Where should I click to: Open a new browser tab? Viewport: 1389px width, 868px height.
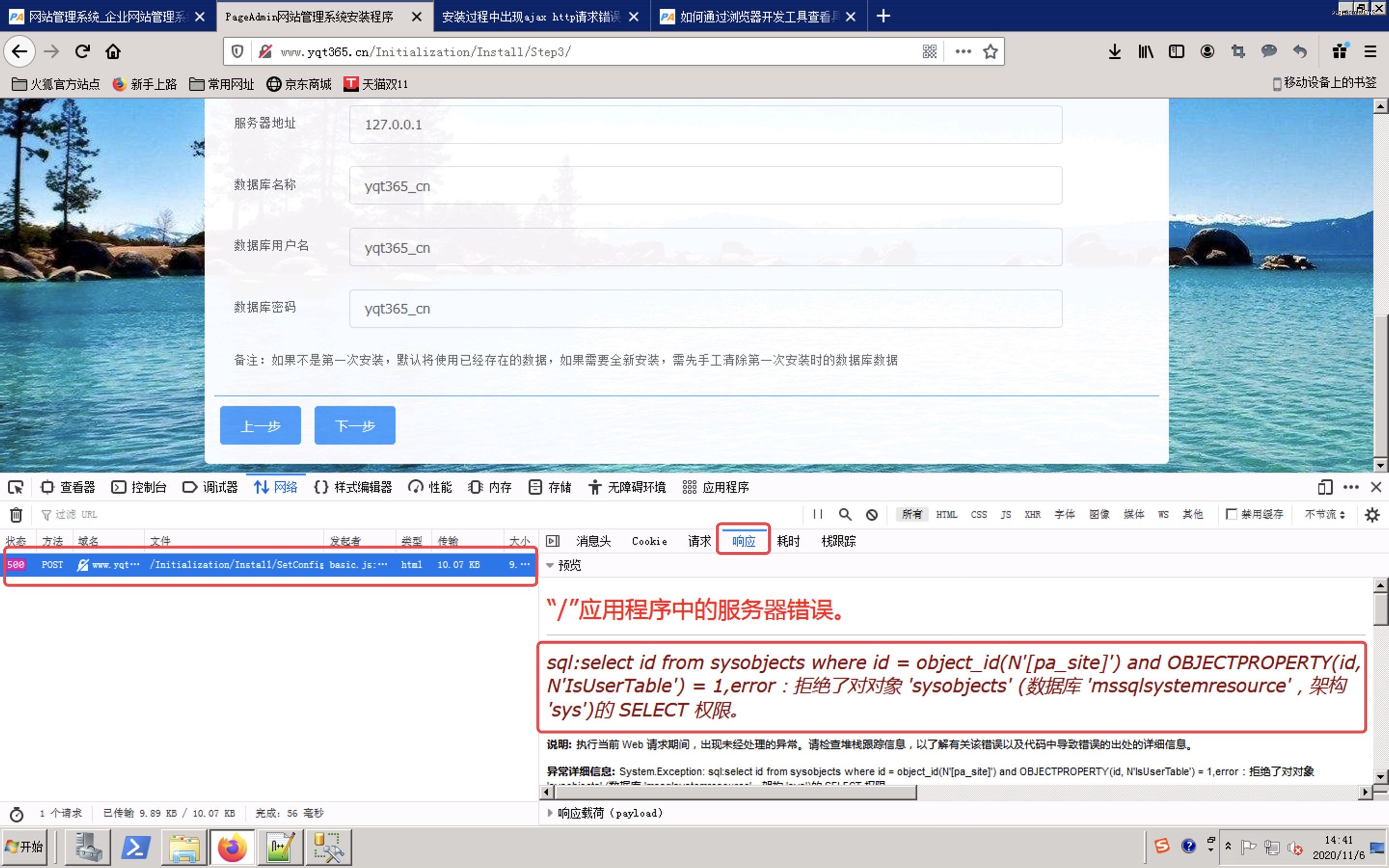coord(884,16)
